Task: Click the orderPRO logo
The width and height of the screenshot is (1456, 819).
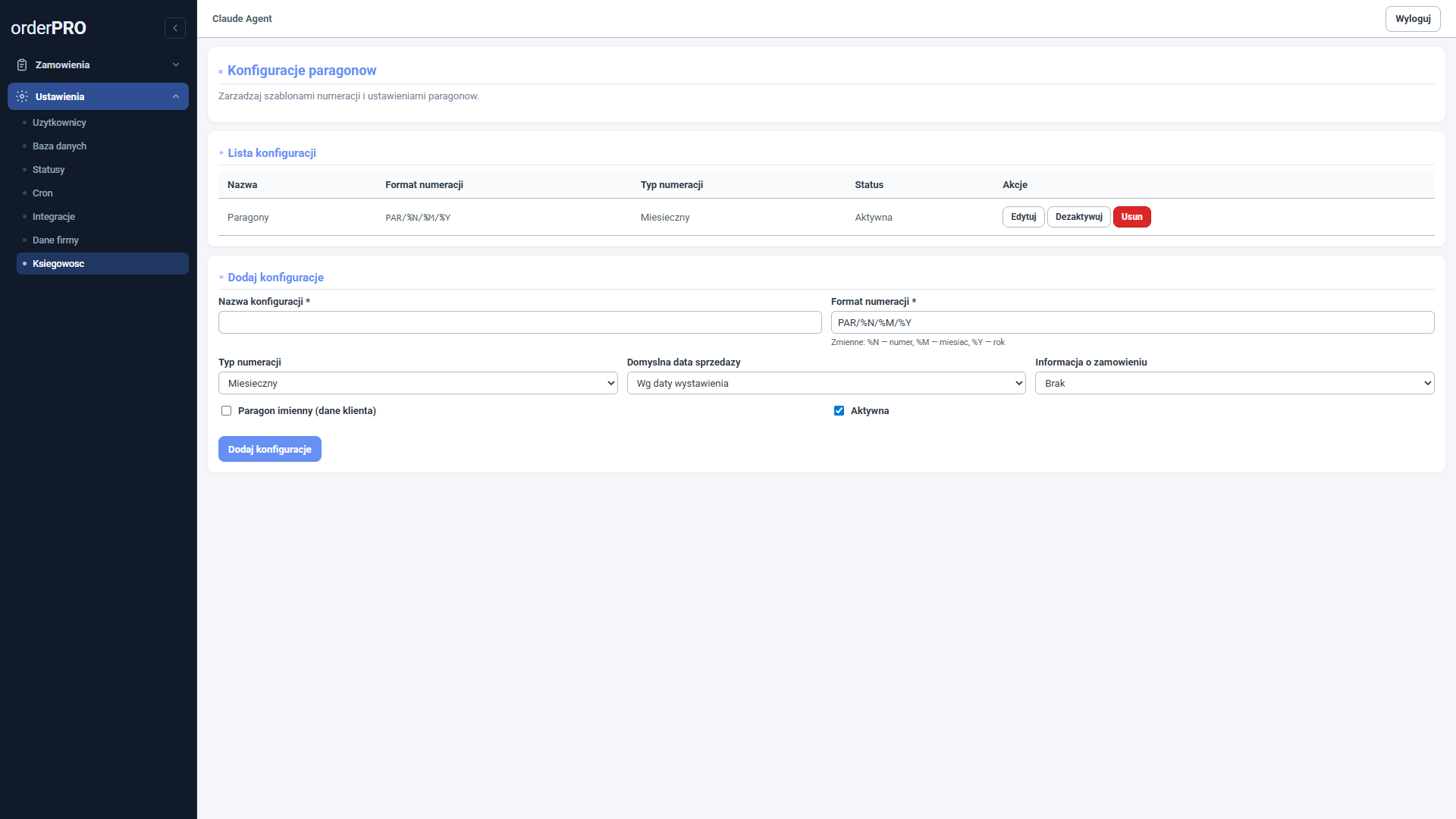Action: point(49,28)
